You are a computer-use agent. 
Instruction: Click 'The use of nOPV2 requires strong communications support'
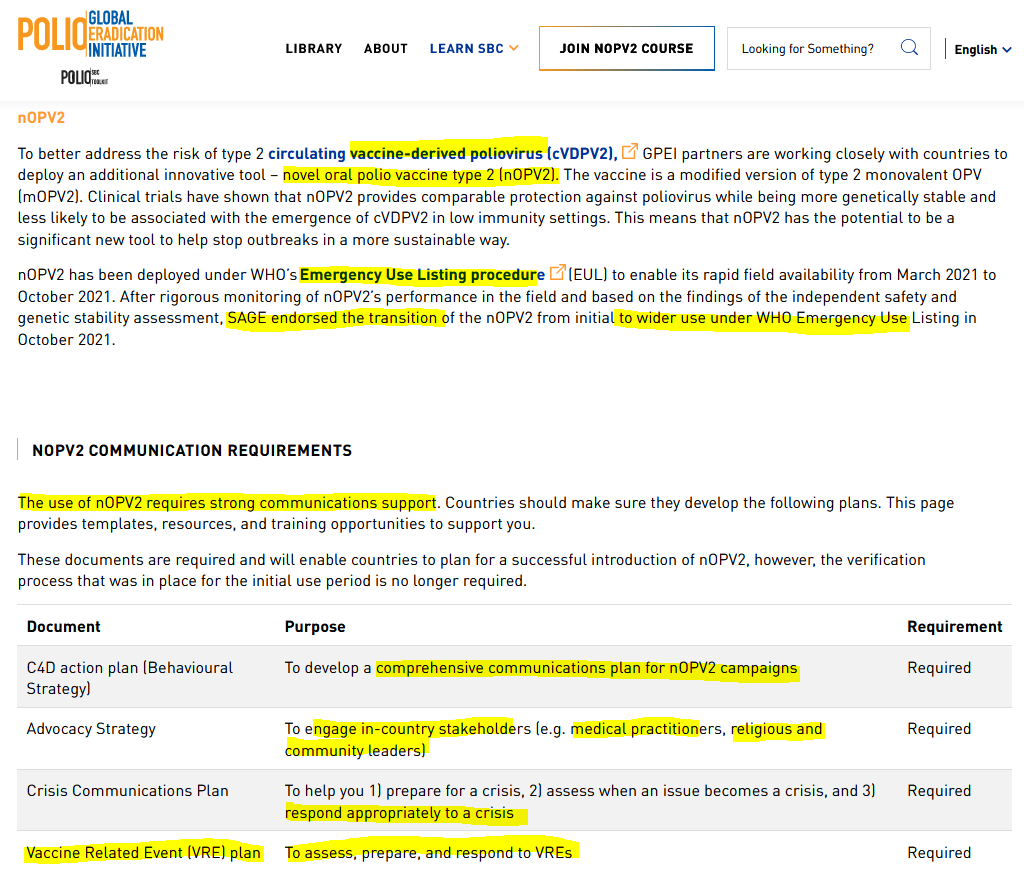(x=227, y=503)
